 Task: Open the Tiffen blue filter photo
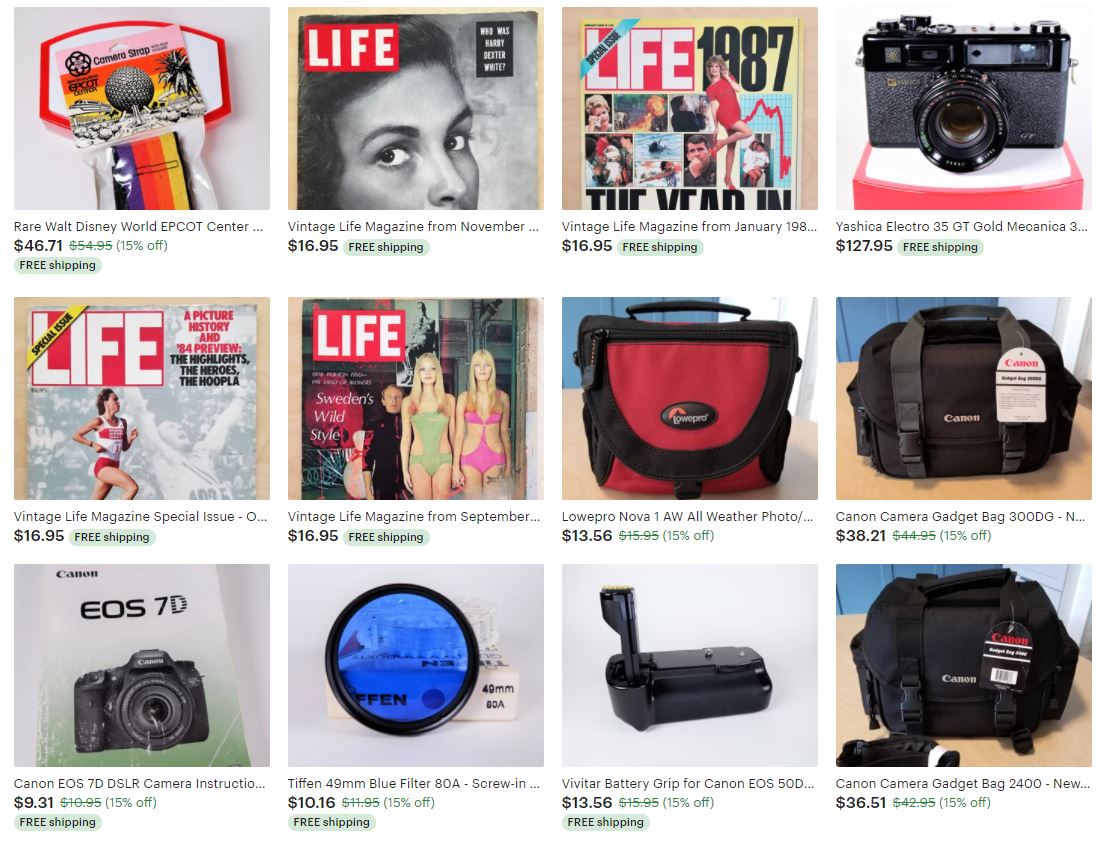point(415,666)
